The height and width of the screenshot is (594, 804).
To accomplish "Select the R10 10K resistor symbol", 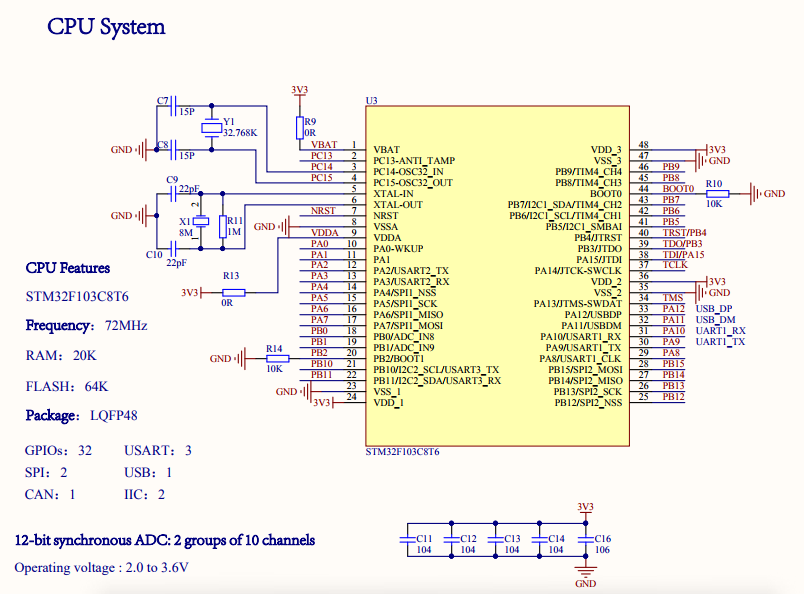I will 717,193.
